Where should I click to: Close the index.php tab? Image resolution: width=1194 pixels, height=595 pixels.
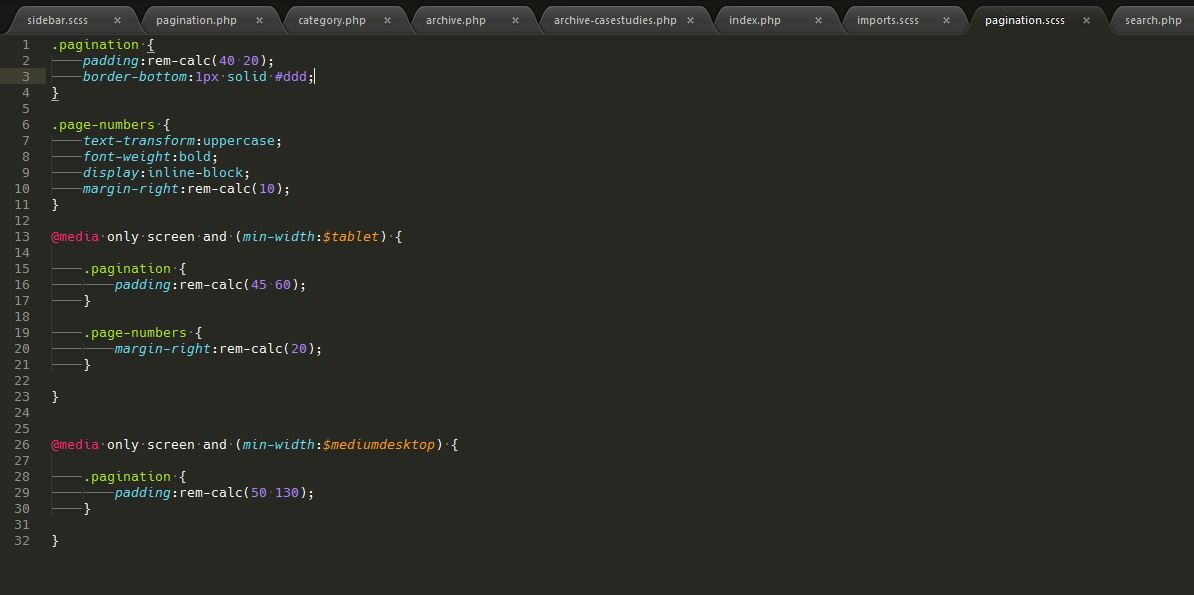(818, 21)
